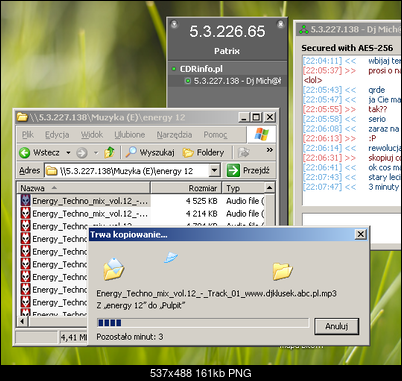Click the Wstecz back arrow icon
The height and width of the screenshot is (381, 402).
(x=24, y=153)
